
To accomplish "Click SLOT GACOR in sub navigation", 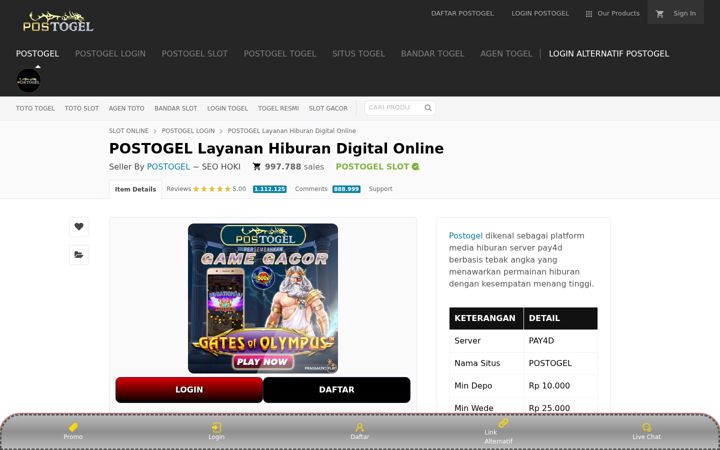I will (328, 108).
